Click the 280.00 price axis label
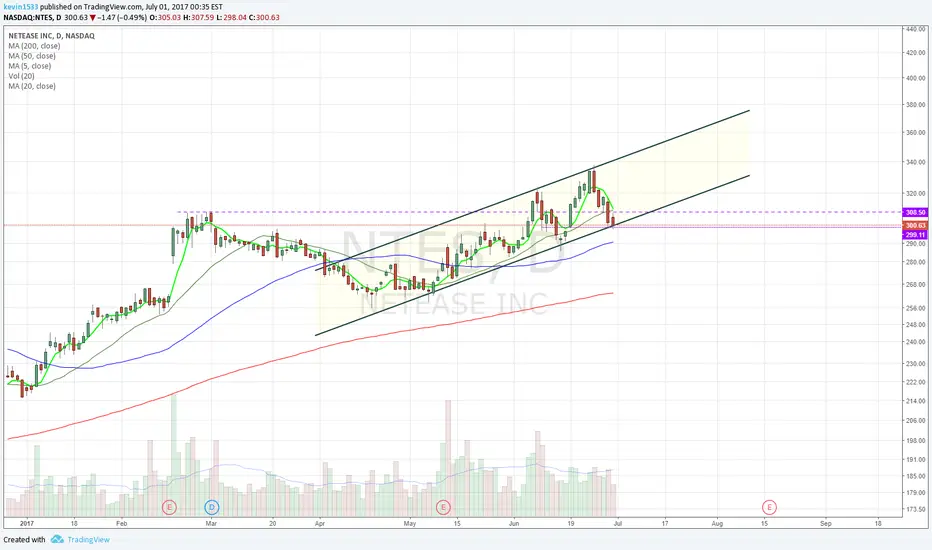 click(x=915, y=262)
